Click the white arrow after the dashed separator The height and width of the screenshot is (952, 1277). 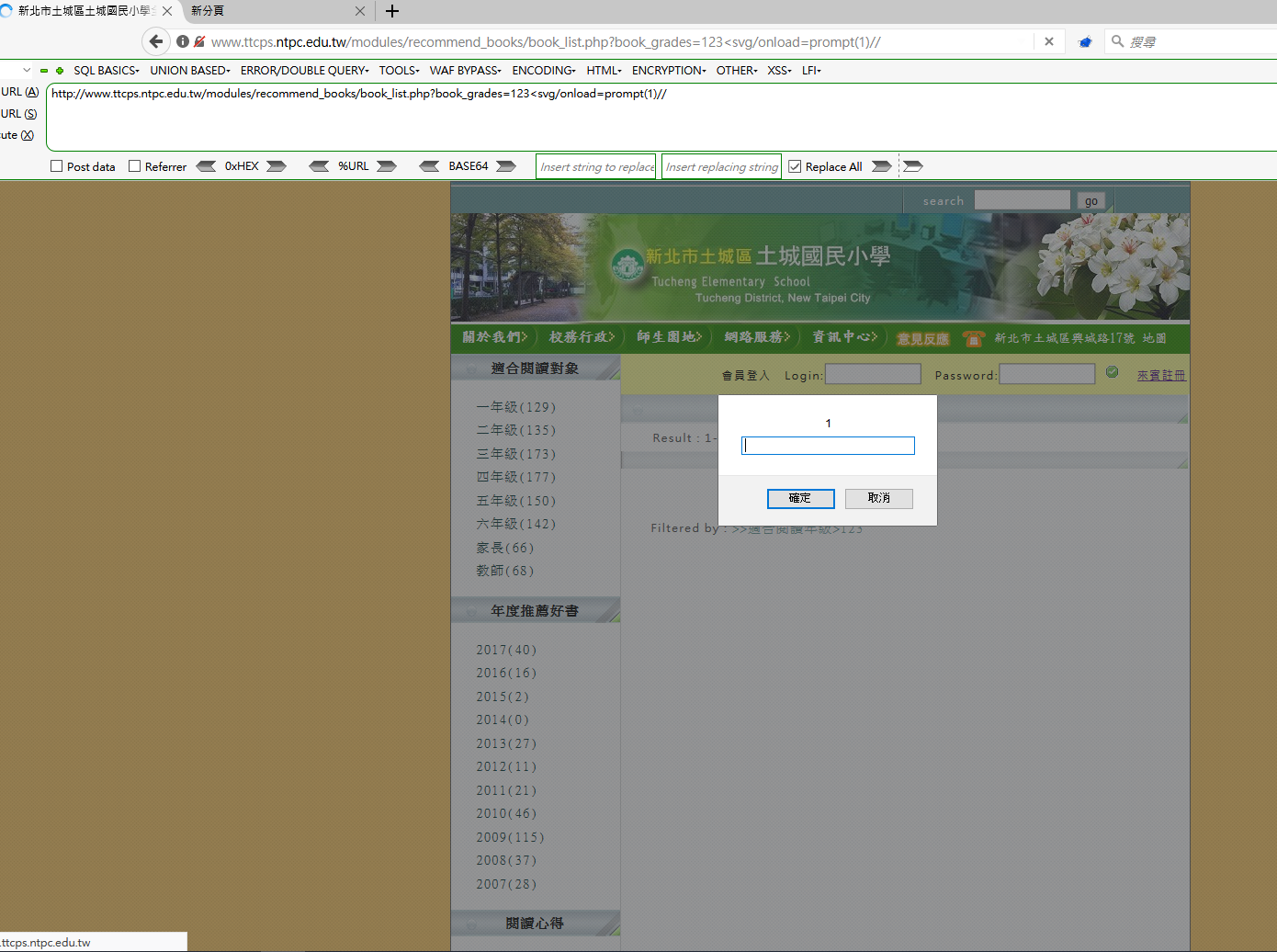coord(913,166)
